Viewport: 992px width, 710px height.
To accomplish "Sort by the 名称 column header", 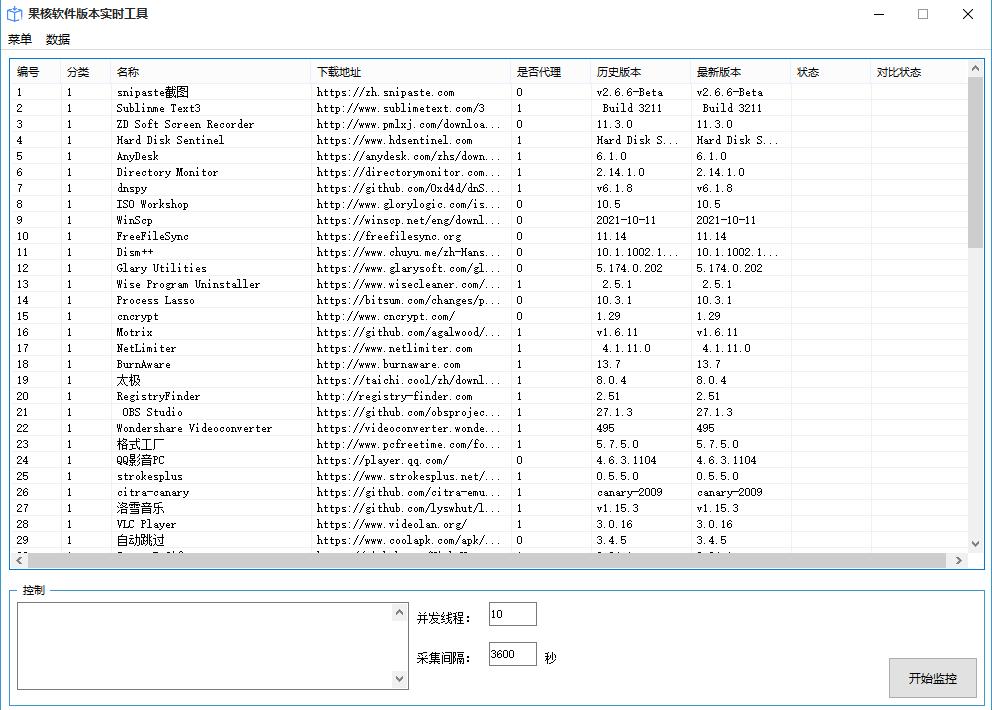I will [128, 72].
